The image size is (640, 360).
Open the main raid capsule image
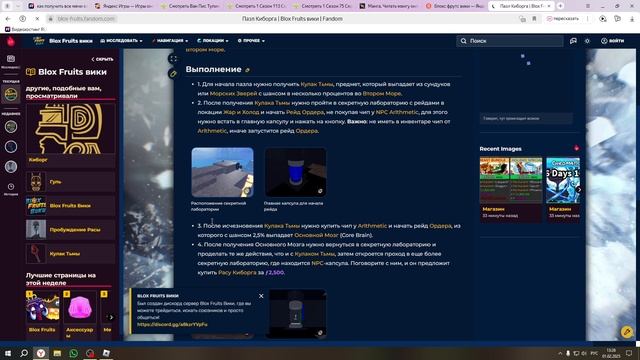point(296,172)
